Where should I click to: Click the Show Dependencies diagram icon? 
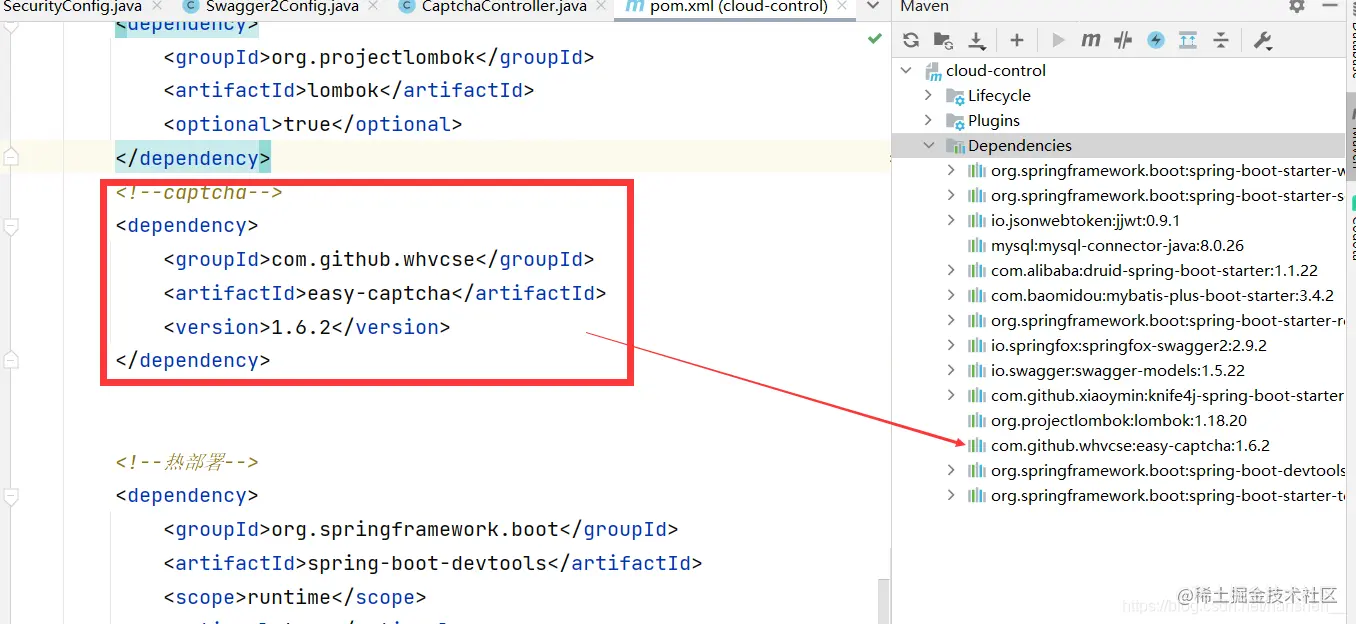tap(1188, 40)
